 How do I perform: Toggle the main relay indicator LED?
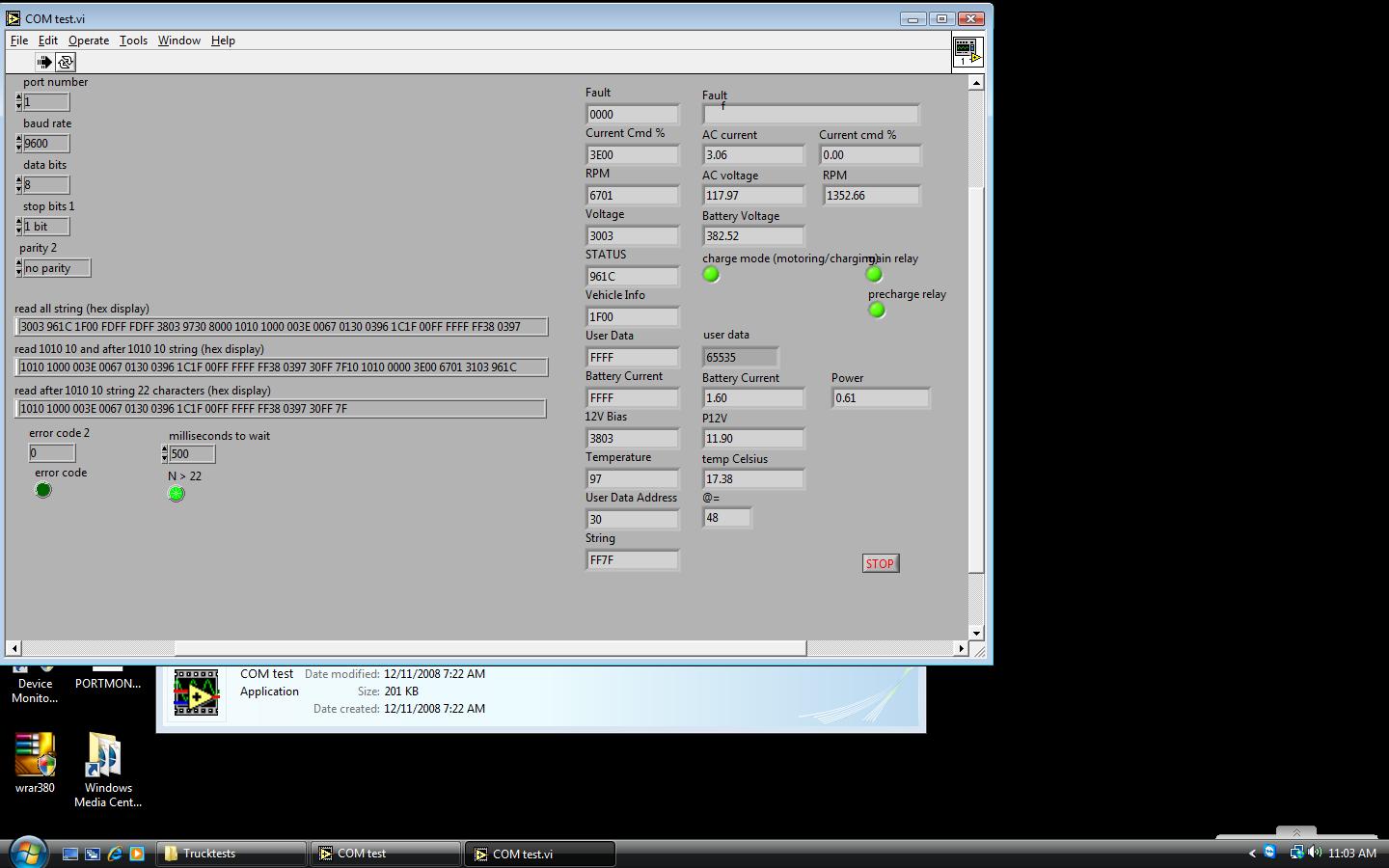coord(874,275)
